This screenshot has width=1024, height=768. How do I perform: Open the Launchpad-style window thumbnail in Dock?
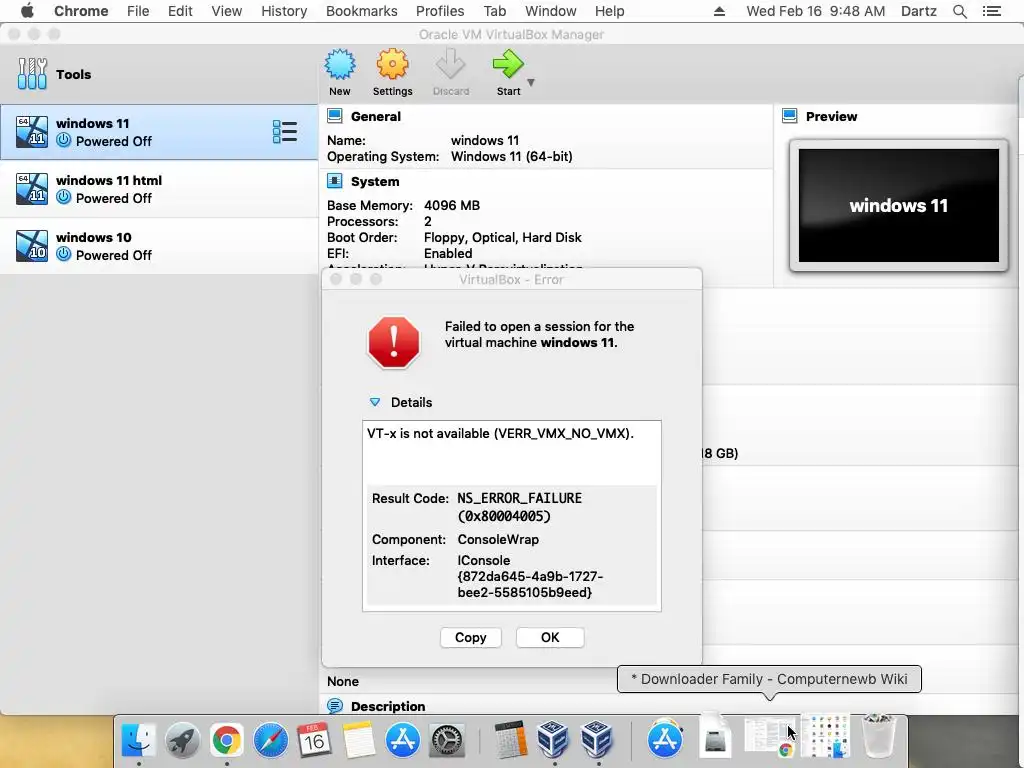coord(825,737)
